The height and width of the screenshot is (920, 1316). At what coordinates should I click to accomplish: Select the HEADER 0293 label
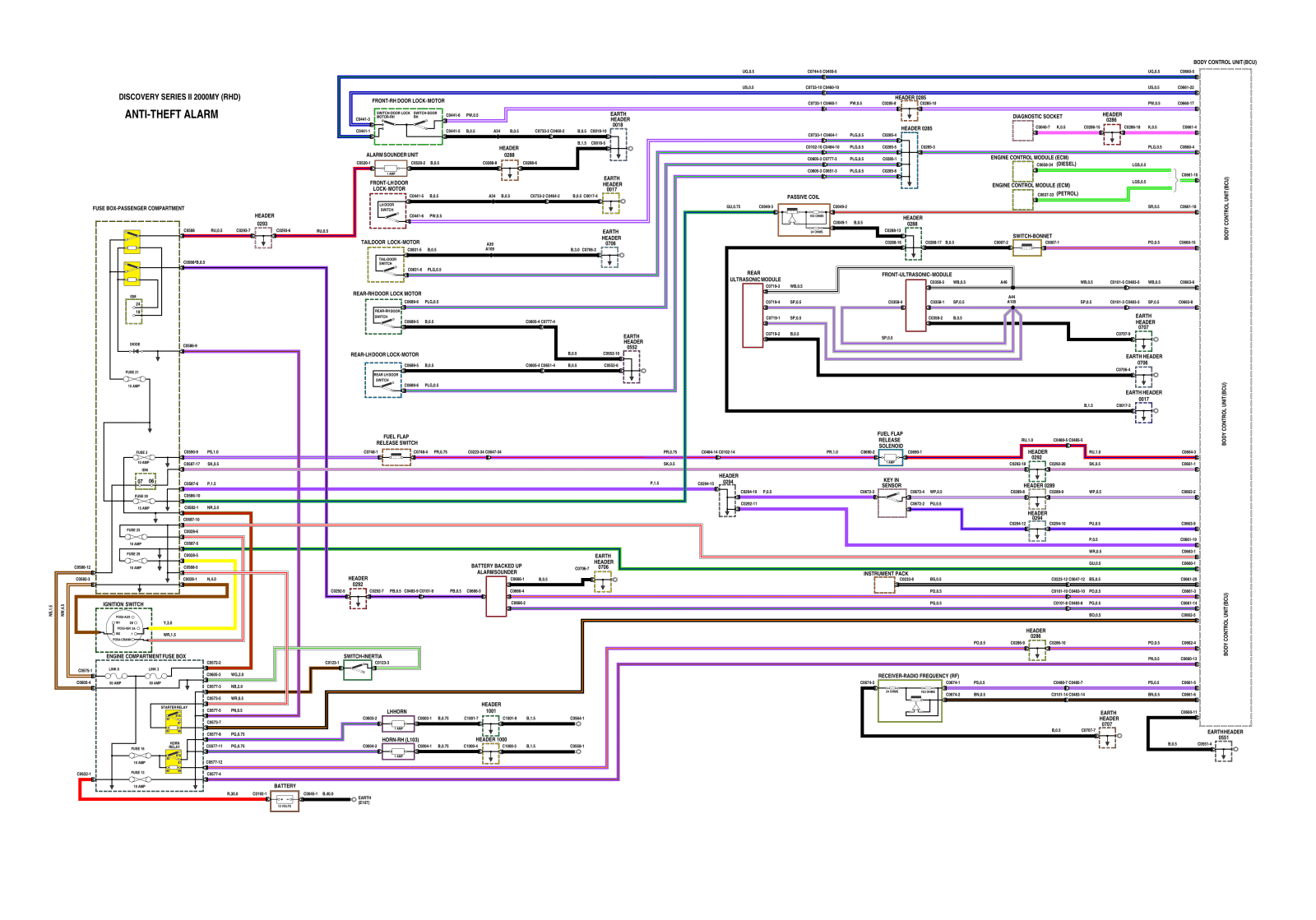point(264,220)
